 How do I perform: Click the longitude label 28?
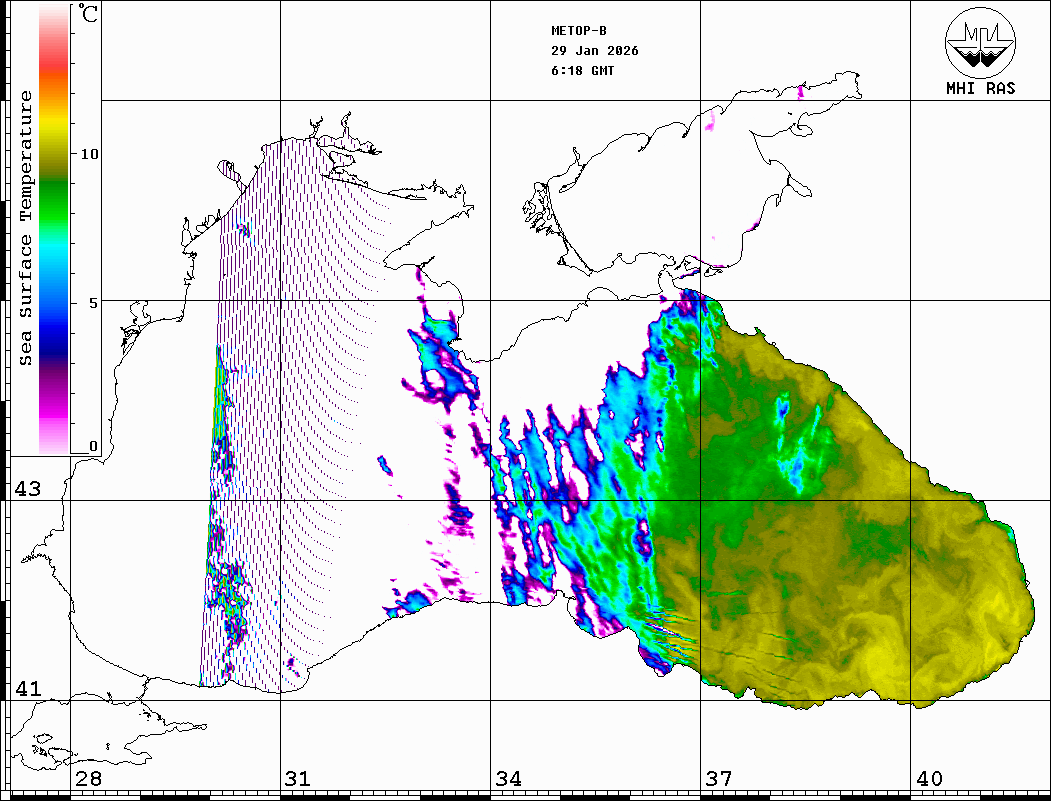87,779
